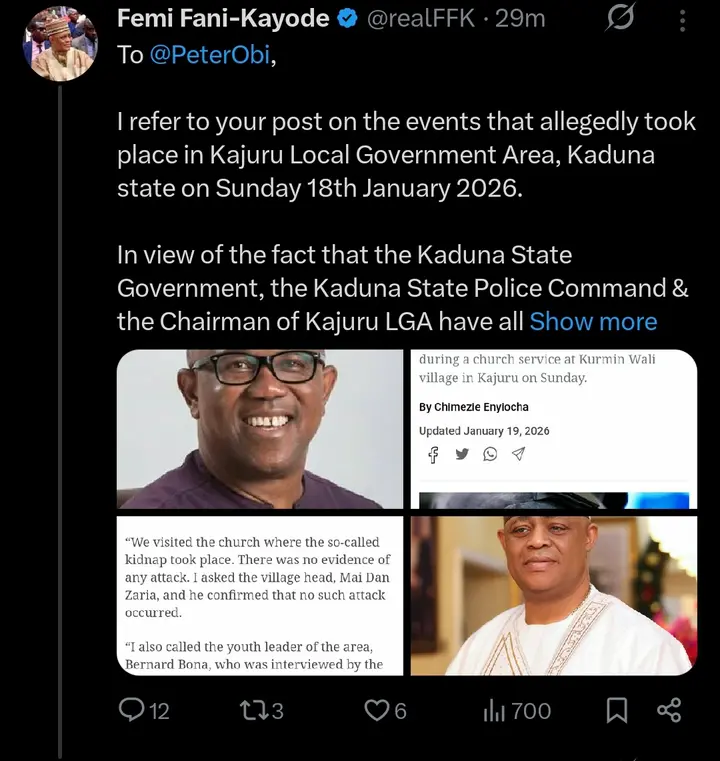Open the @PeterObi mention link

209,55
